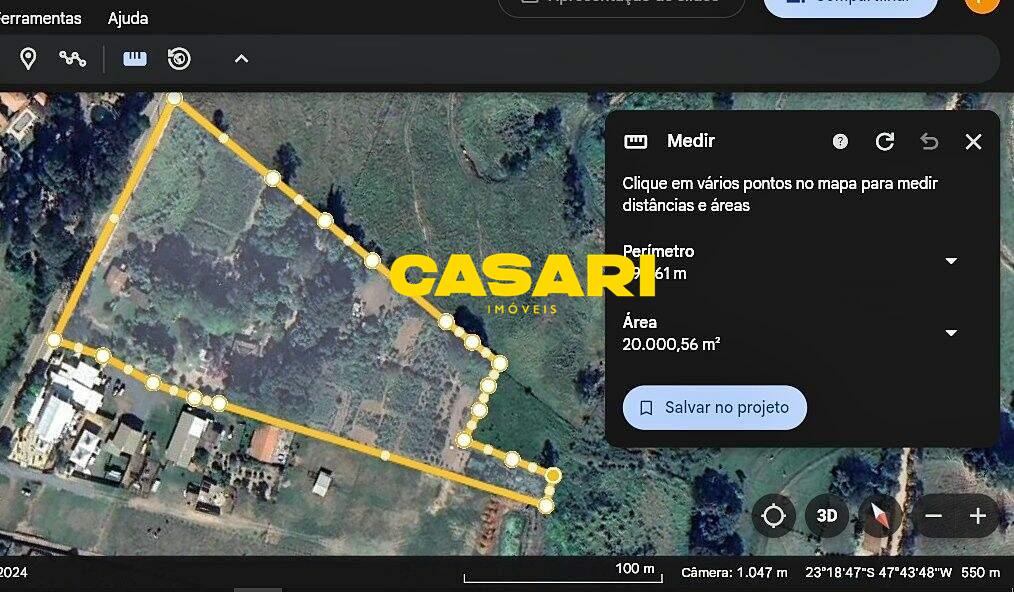
Task: Expand the Área units dropdown
Action: point(951,333)
